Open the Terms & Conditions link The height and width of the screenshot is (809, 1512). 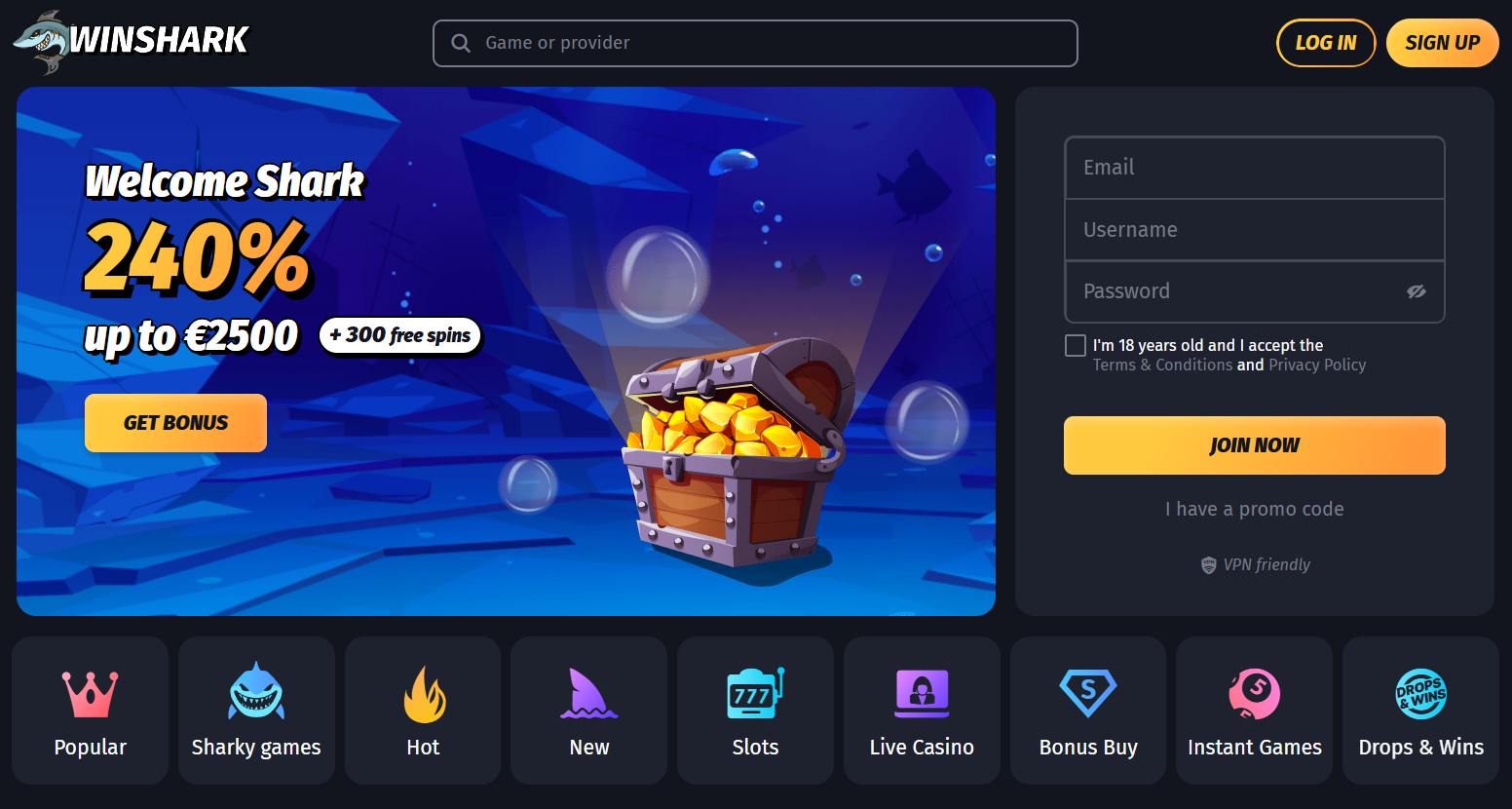1162,365
